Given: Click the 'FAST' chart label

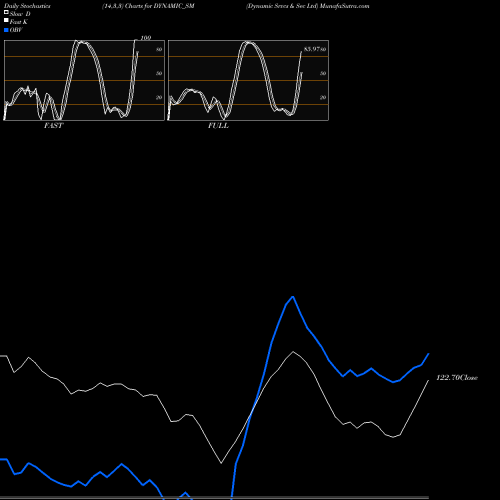Looking at the screenshot, I should 53,126.
